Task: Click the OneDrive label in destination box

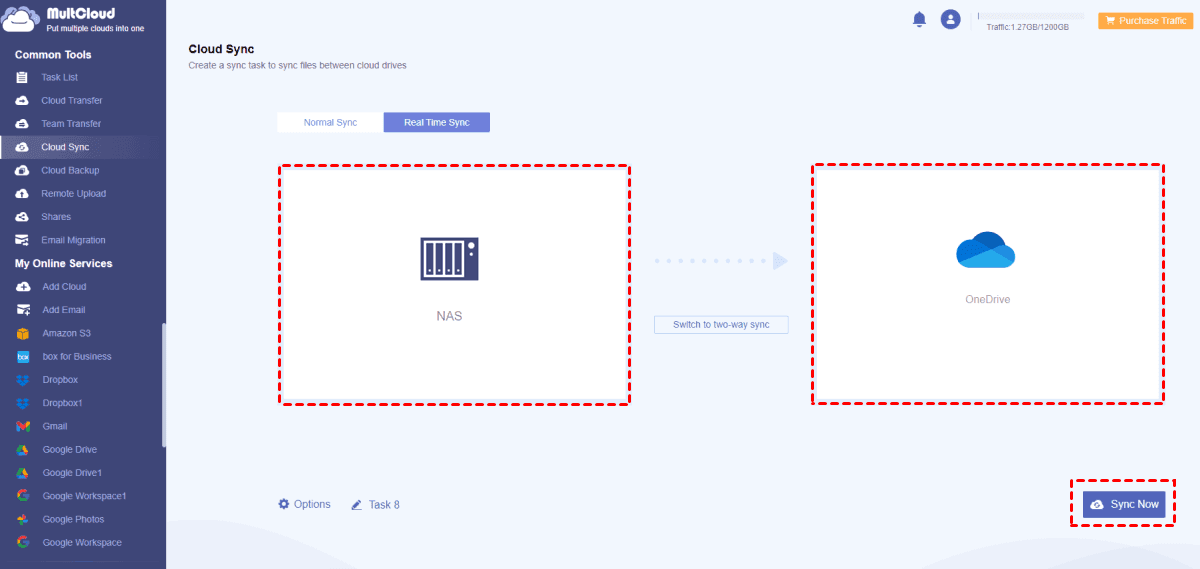Action: point(988,299)
